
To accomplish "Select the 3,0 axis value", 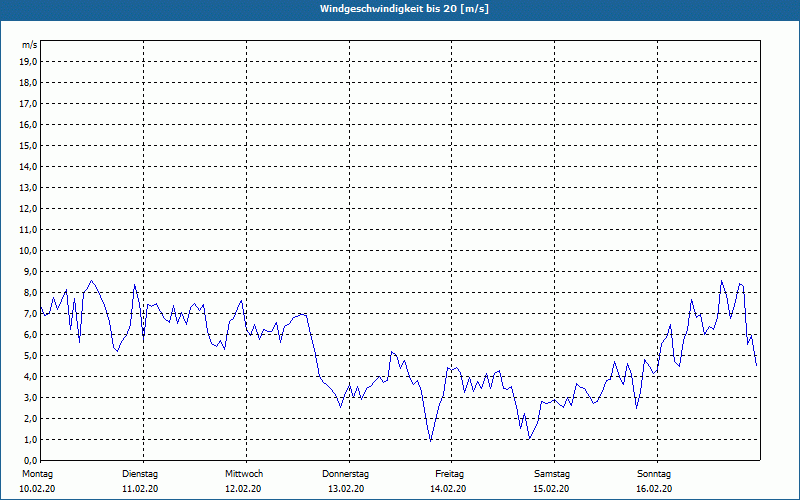I will (x=30, y=397).
